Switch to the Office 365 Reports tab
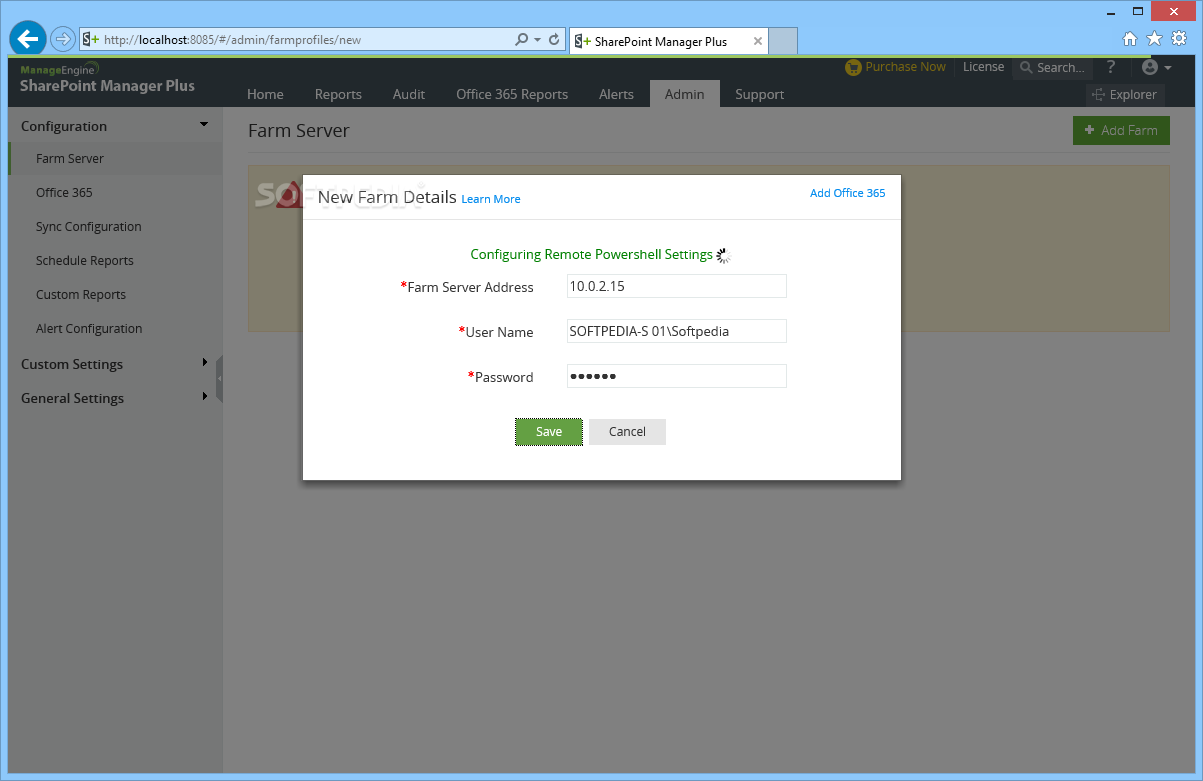Viewport: 1203px width, 781px height. pyautogui.click(x=512, y=94)
